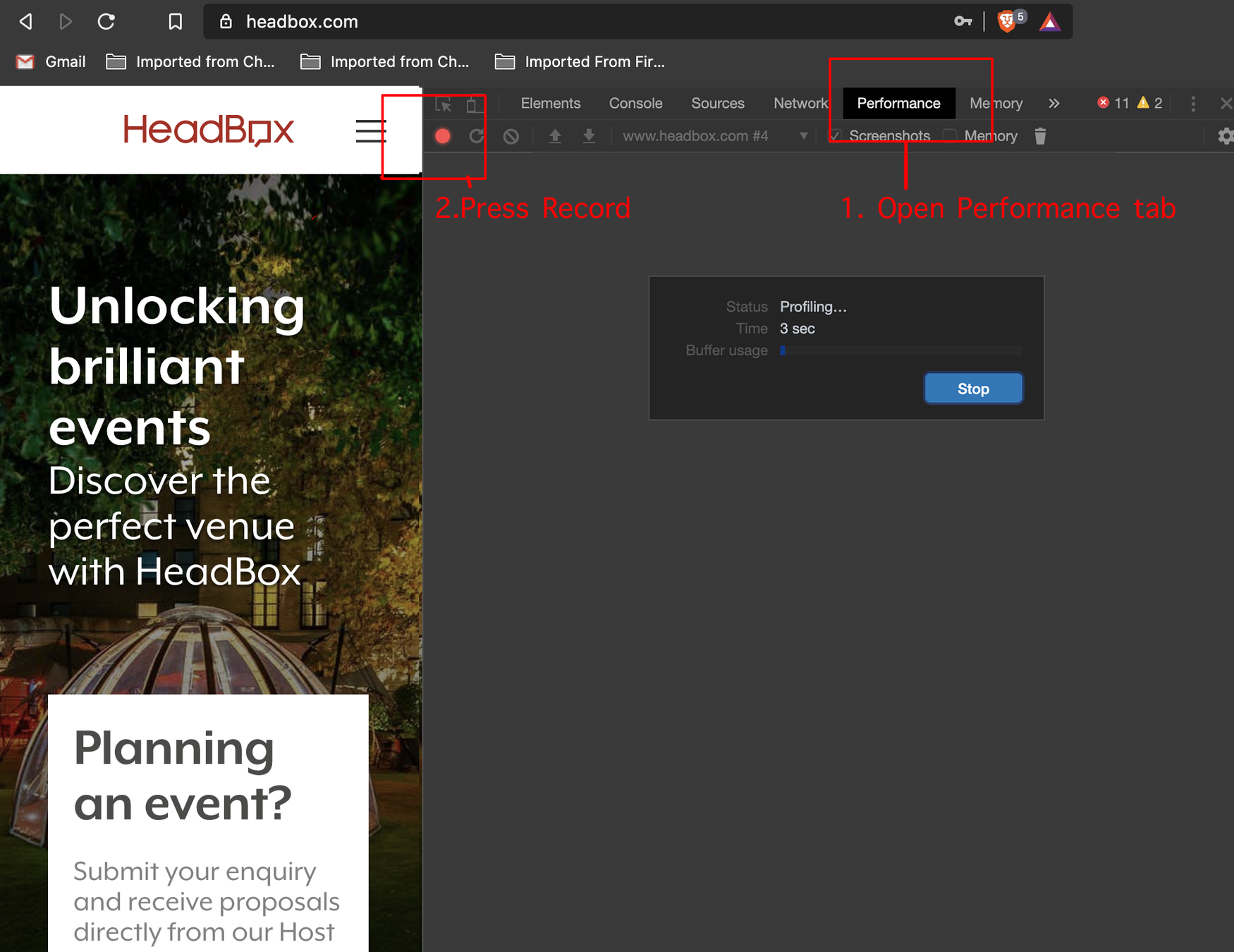Open the hamburger menu on the HeadBox page

point(371,131)
